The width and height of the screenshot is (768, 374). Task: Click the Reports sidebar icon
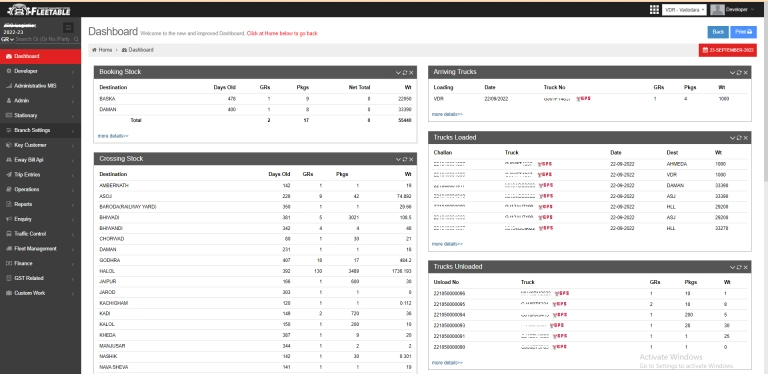[x=9, y=204]
